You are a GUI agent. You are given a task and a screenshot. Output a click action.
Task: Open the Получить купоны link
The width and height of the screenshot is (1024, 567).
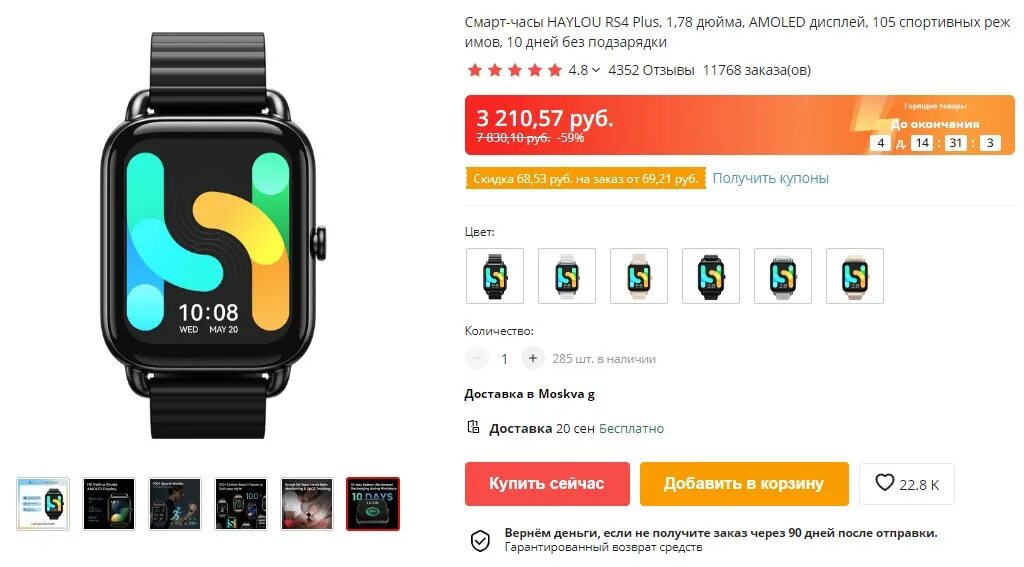[770, 178]
